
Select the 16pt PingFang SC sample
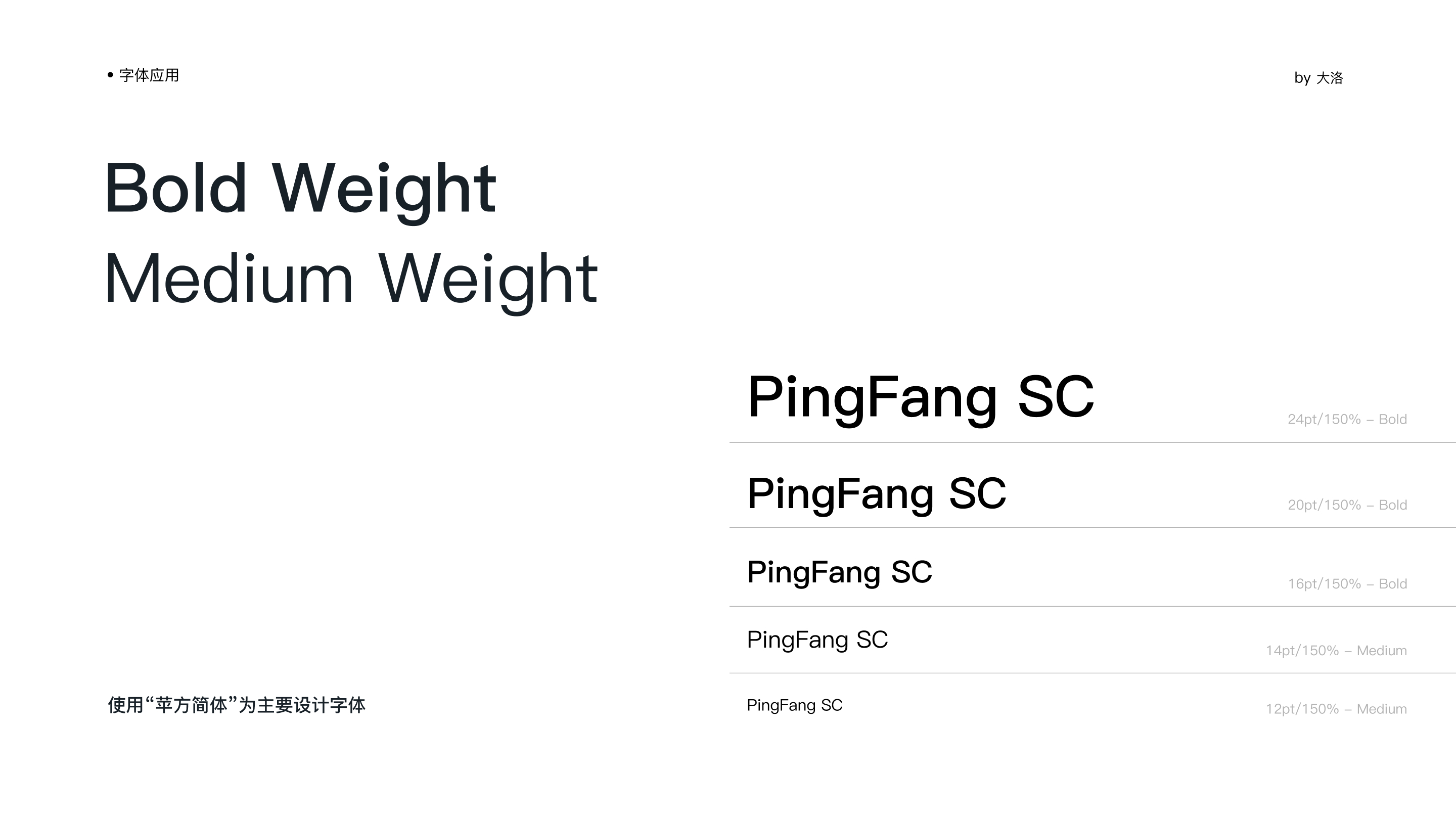tap(839, 573)
